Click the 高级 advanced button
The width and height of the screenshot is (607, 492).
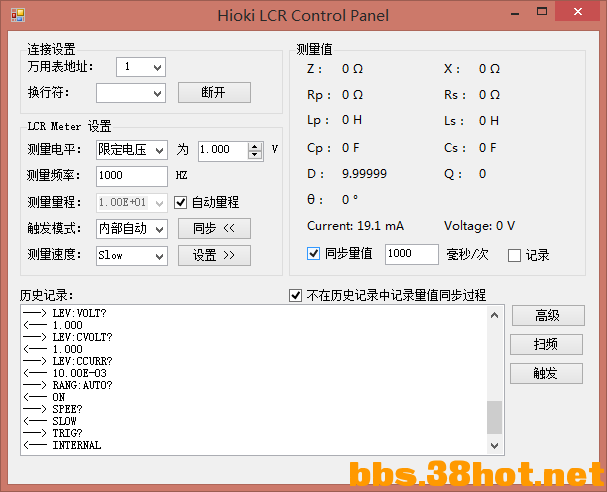548,315
